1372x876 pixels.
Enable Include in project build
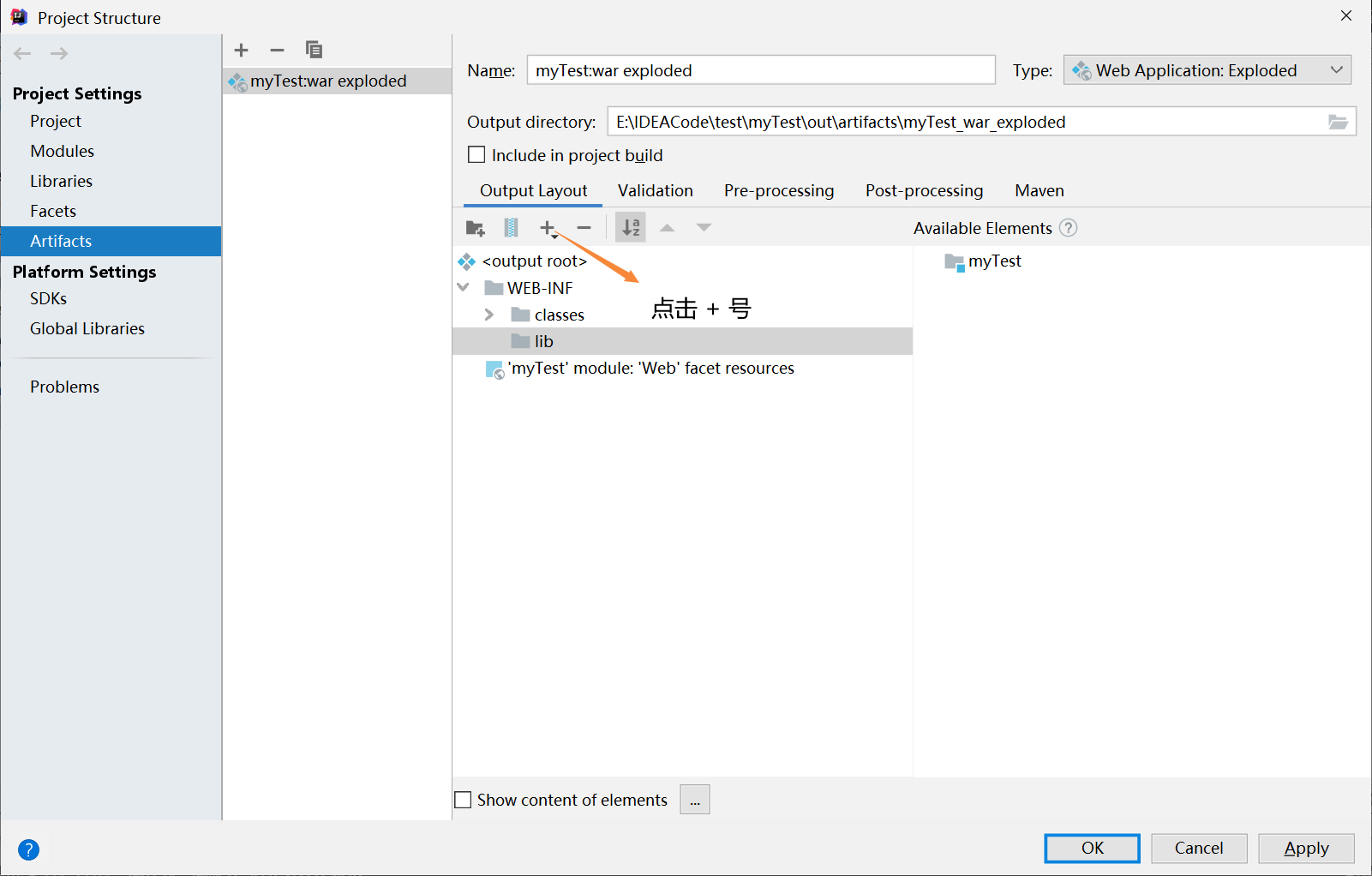(476, 155)
